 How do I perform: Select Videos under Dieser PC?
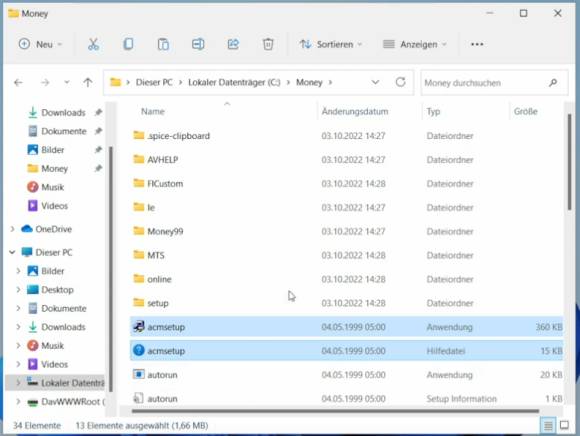(54, 364)
